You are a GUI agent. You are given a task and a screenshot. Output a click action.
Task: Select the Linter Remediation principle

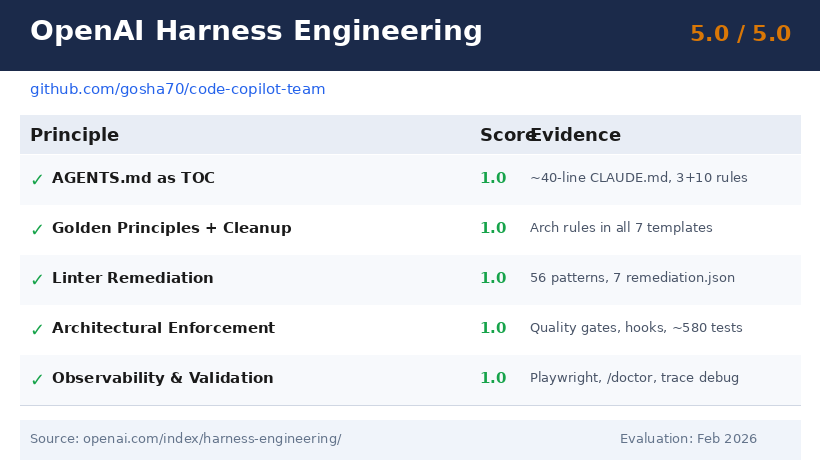pos(133,278)
